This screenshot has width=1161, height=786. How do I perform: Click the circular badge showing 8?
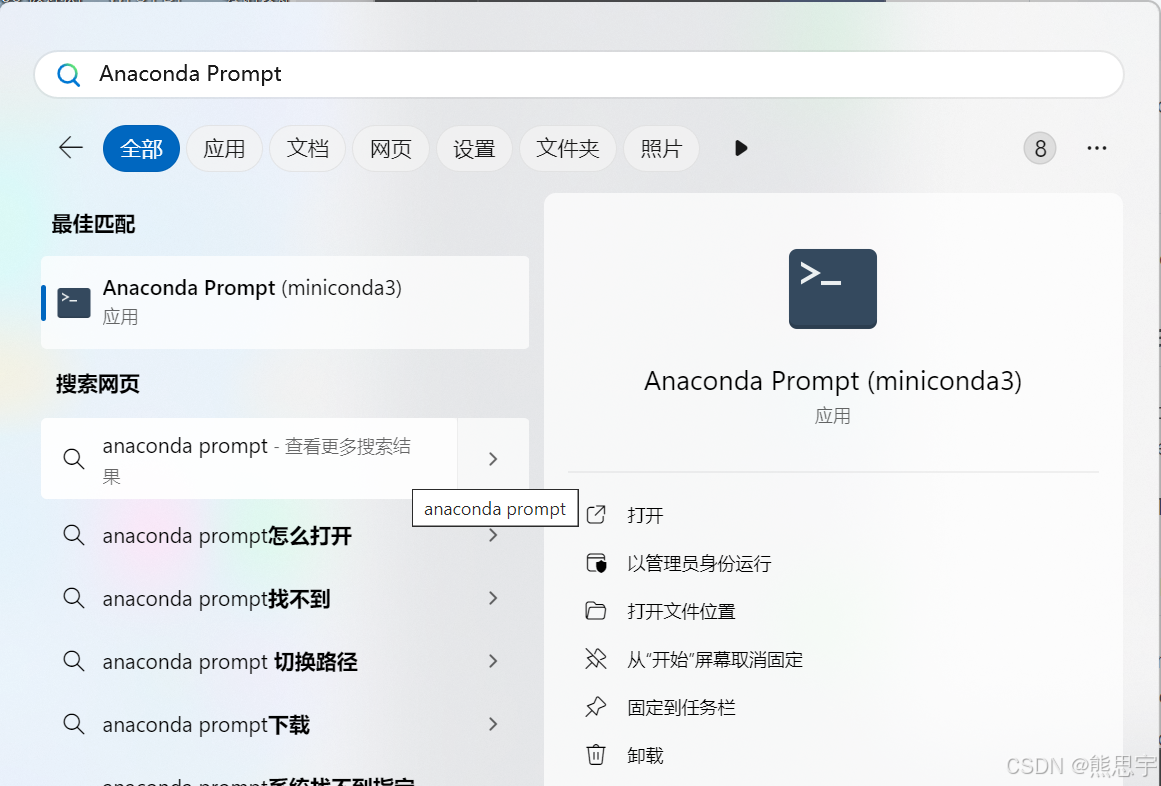click(1040, 149)
